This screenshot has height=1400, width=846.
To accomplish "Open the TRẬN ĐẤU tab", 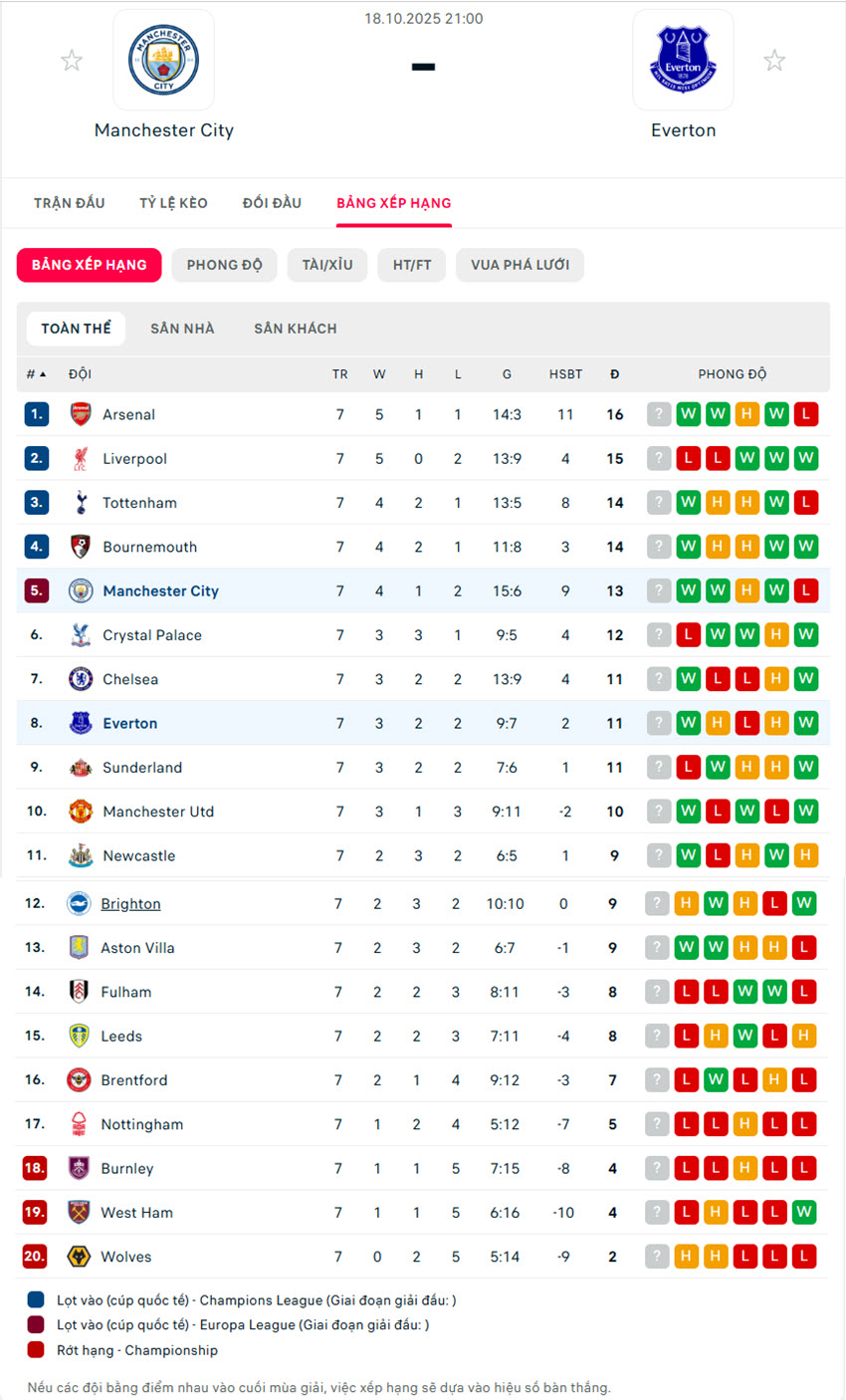I will pyautogui.click(x=69, y=203).
